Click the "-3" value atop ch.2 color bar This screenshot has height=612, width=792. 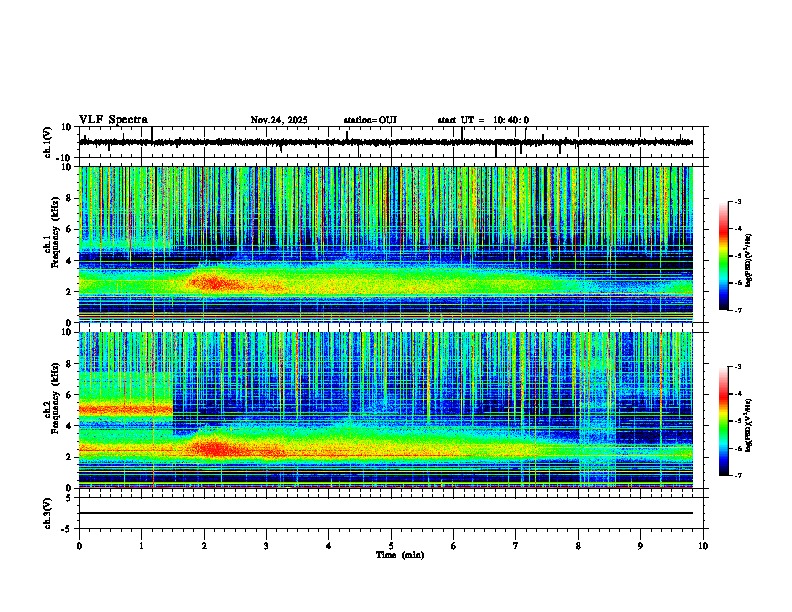pos(737,367)
